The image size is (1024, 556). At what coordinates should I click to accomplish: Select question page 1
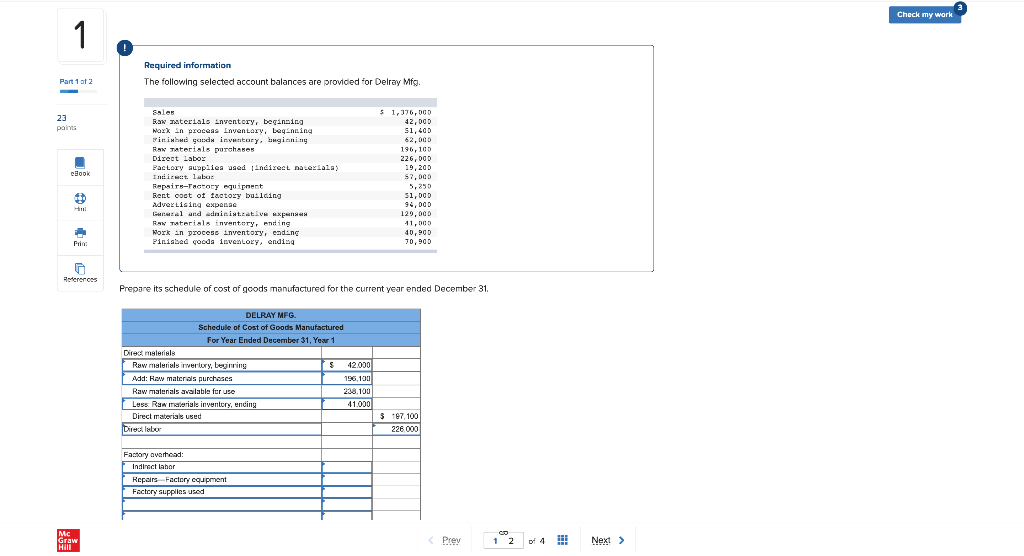495,541
